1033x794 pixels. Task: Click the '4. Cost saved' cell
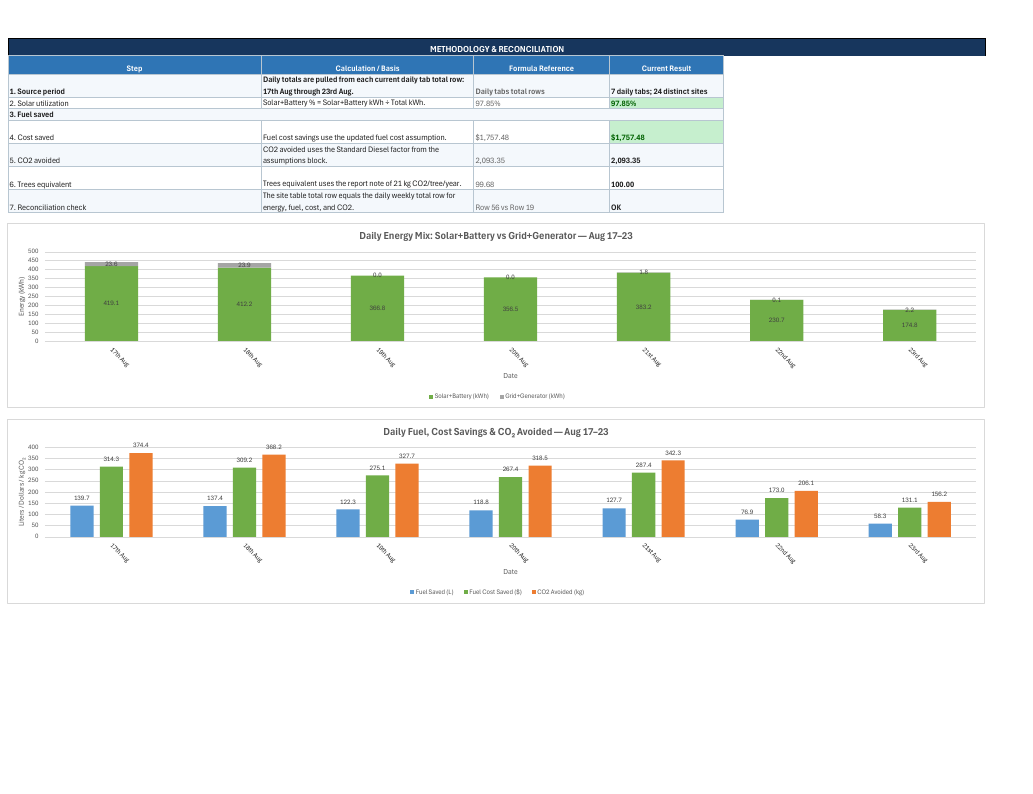134,132
